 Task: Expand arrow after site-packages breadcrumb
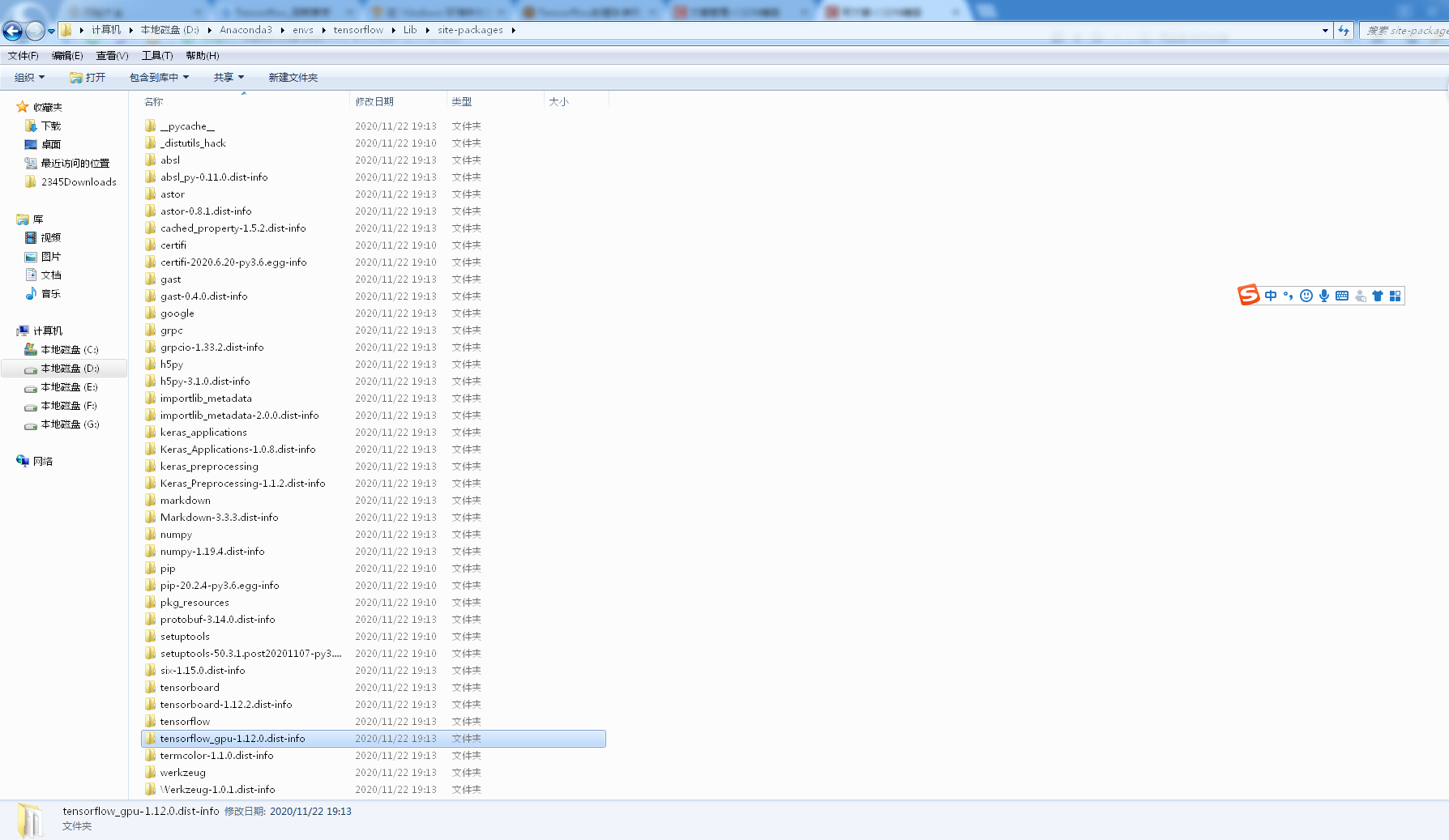pos(513,30)
